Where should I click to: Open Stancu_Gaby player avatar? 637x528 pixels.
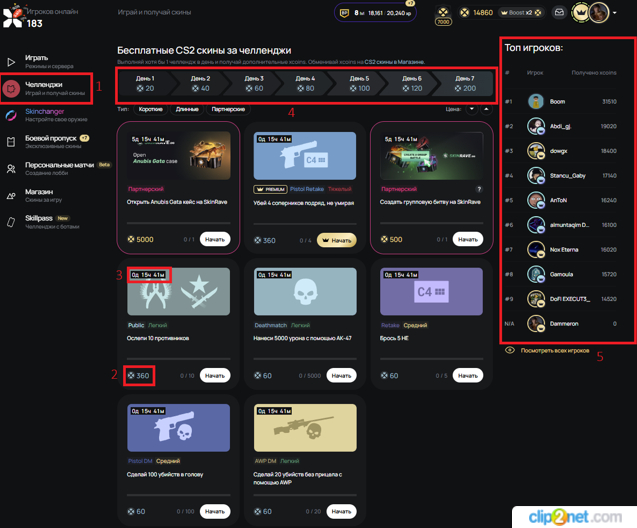(x=536, y=175)
